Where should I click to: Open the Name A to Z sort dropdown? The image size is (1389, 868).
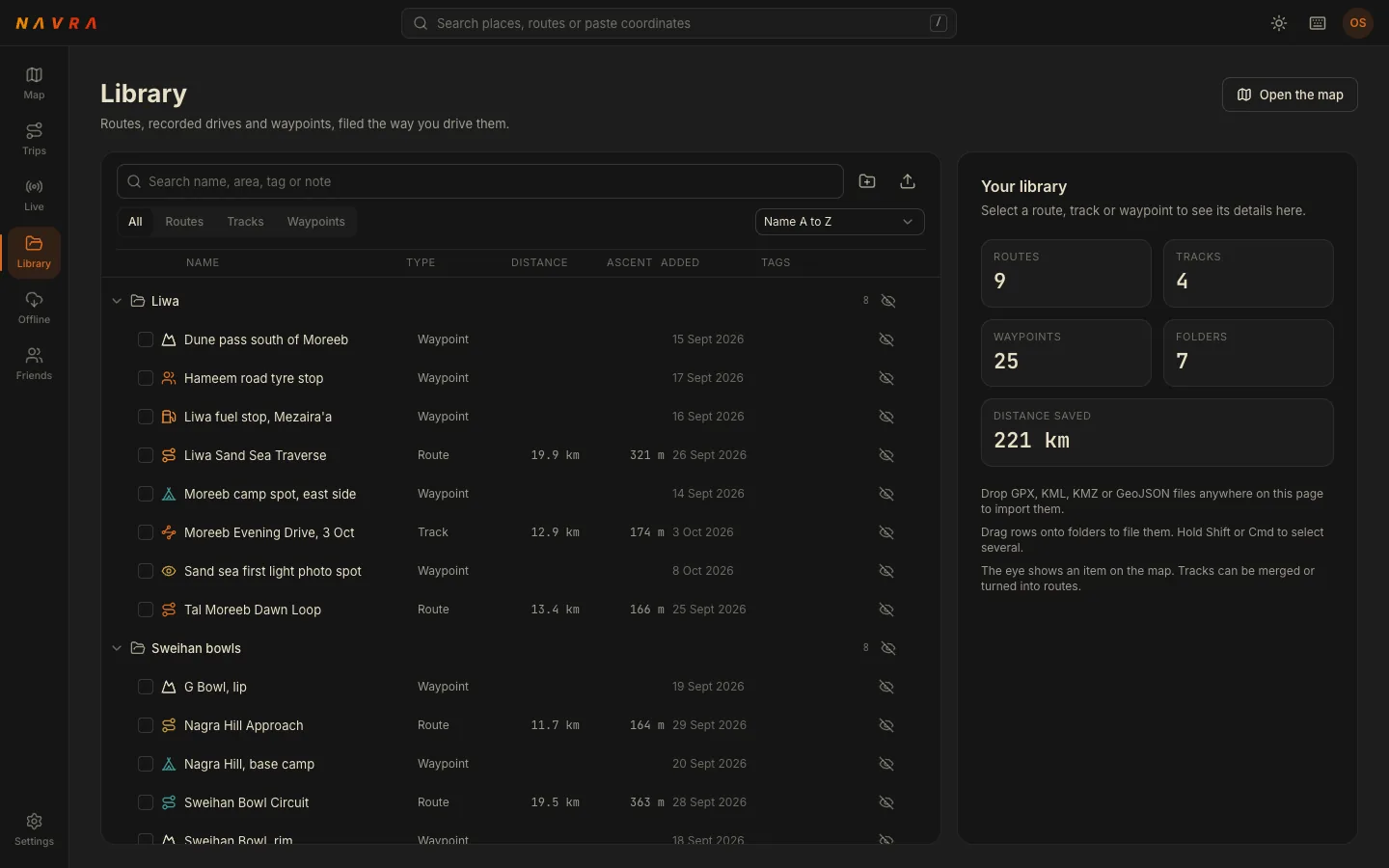pos(840,222)
